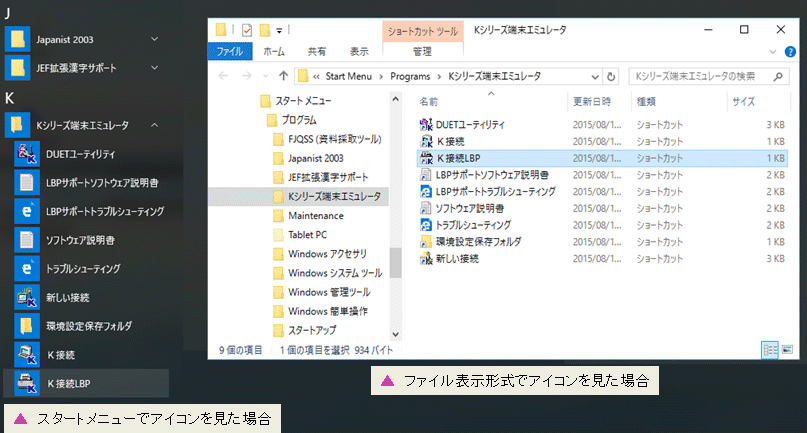Screen dimensions: 807x433
Task: Click the properties checkmark quick access icon
Action: pyautogui.click(x=247, y=30)
